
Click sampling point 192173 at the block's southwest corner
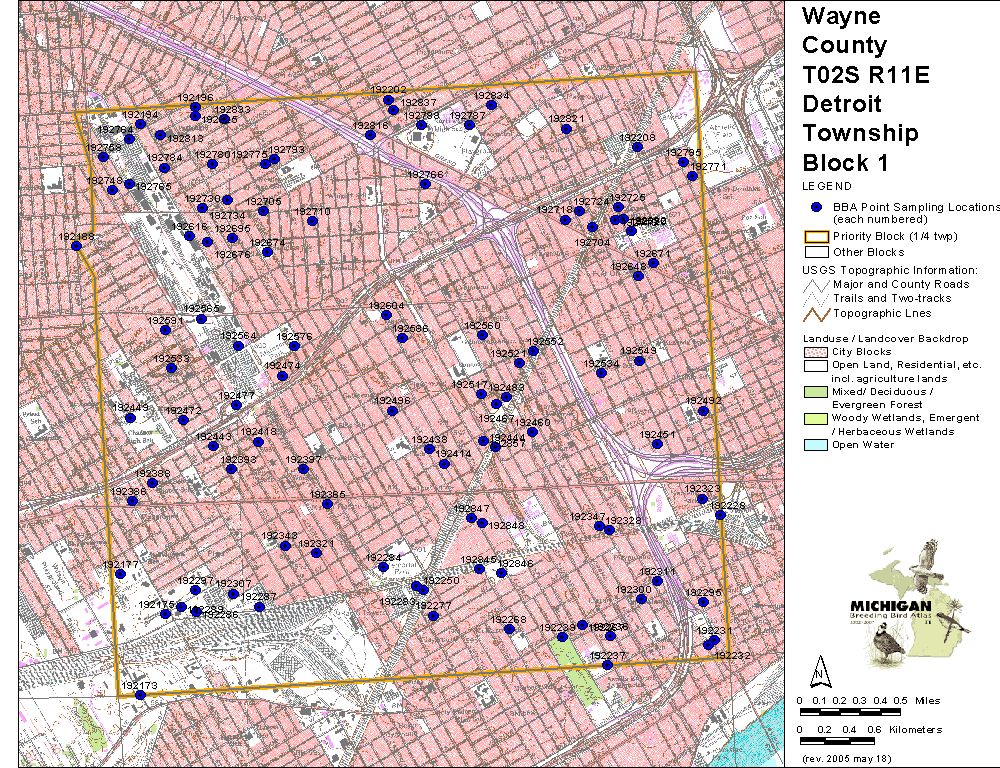coord(140,694)
